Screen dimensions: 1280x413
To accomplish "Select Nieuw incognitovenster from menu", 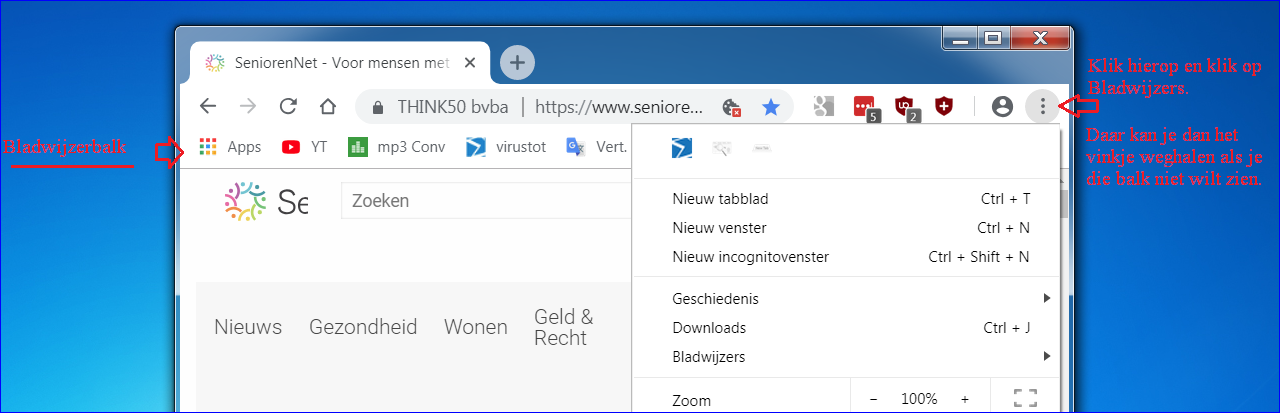I will coord(750,257).
